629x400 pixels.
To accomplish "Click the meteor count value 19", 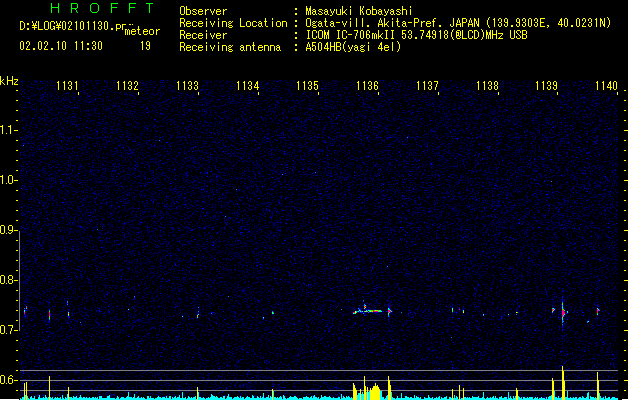I will tap(145, 46).
